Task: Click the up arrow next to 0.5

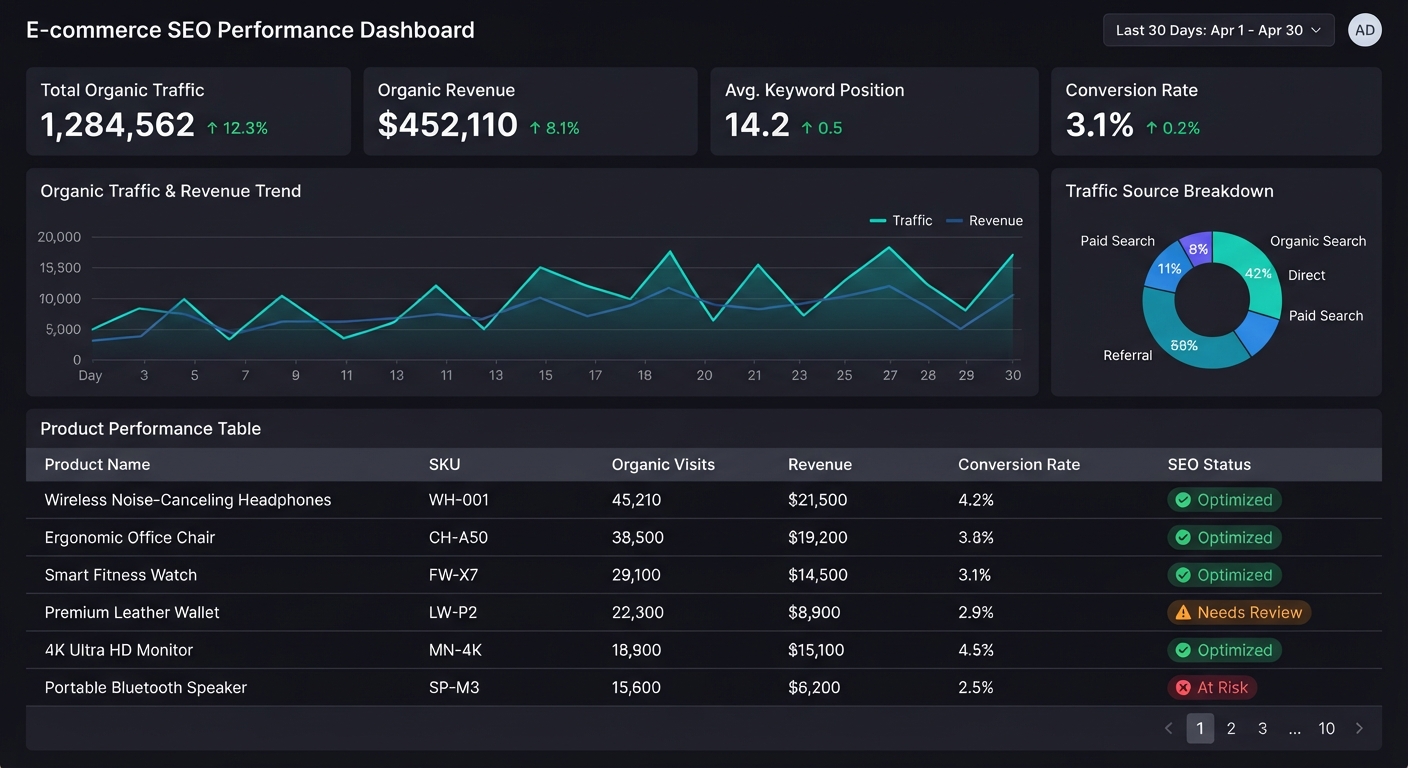Action: 807,128
